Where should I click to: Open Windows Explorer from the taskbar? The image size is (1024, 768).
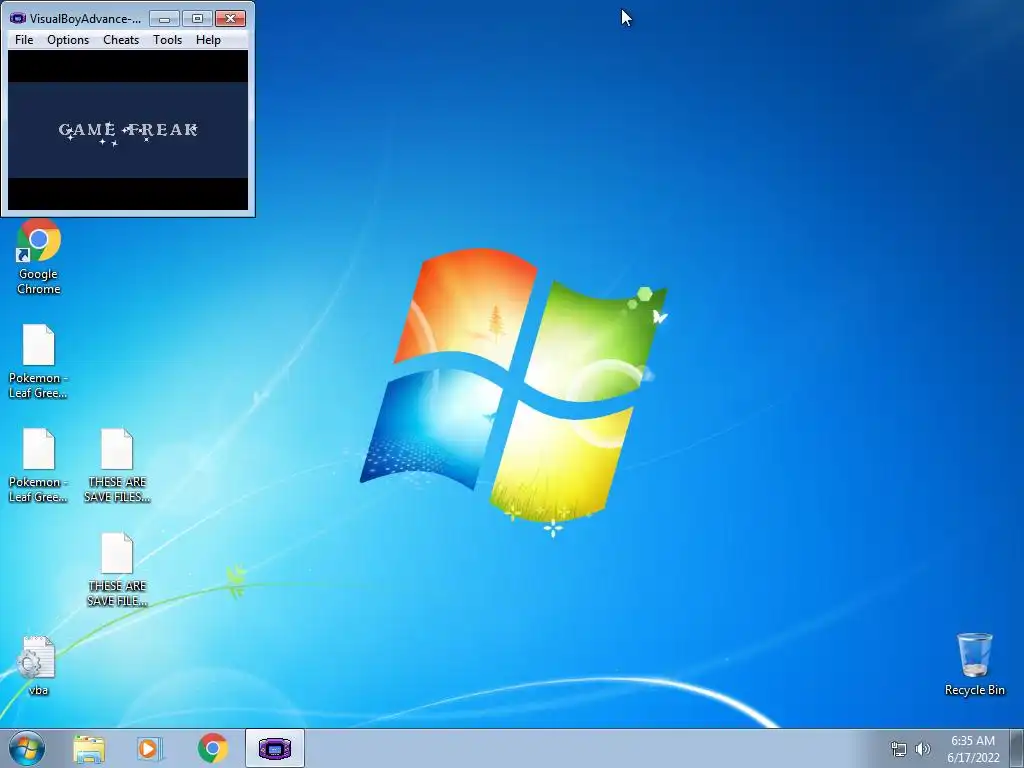pos(89,748)
